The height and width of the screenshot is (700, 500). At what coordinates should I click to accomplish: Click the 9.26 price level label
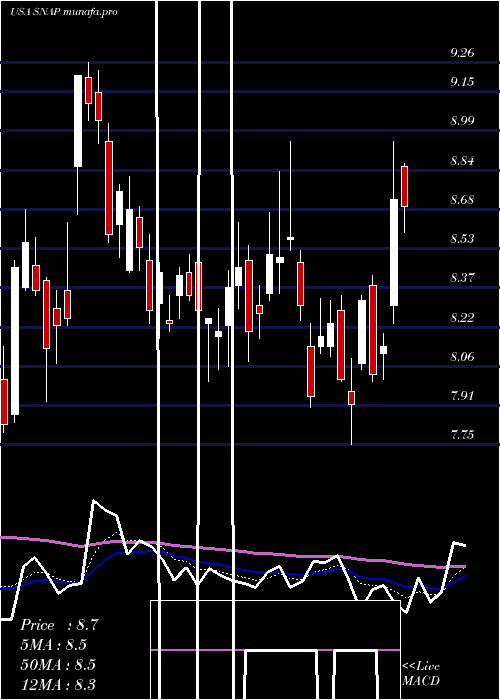(462, 53)
